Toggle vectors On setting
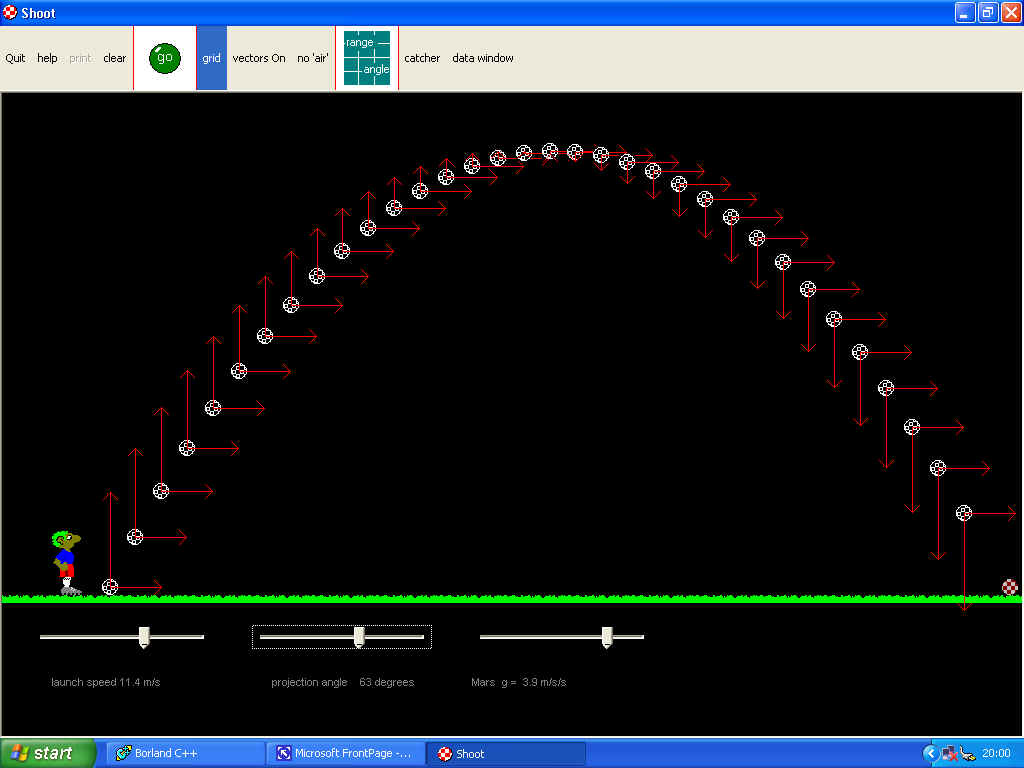 259,58
